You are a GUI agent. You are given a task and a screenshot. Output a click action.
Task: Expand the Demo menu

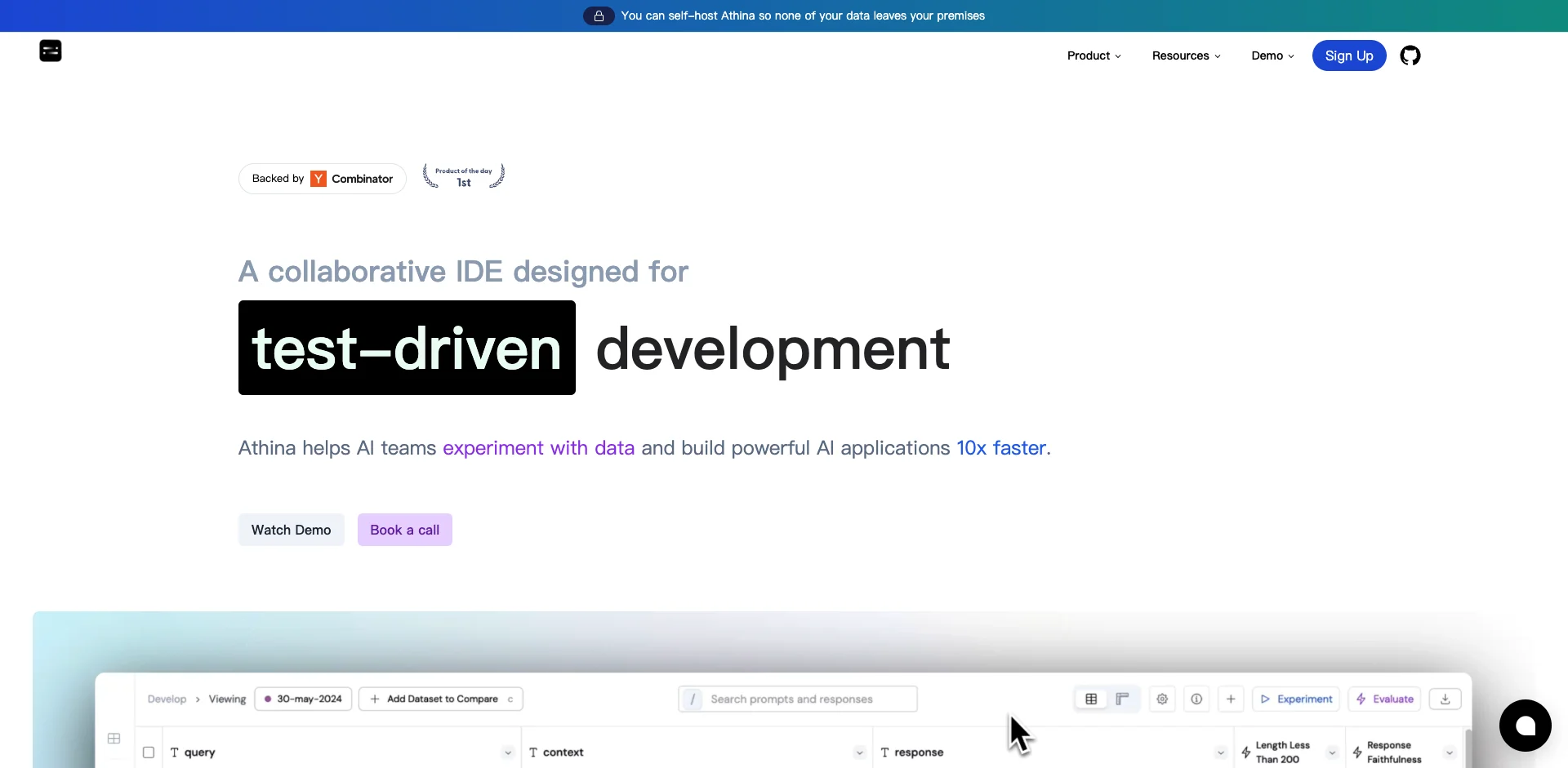click(x=1272, y=55)
